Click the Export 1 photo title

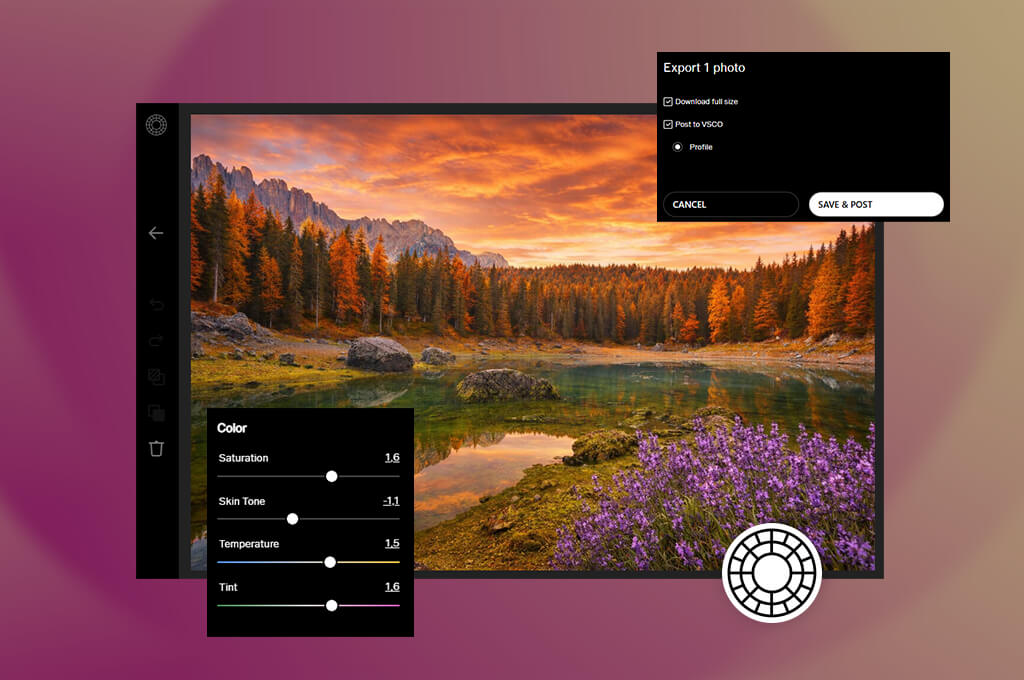(704, 68)
